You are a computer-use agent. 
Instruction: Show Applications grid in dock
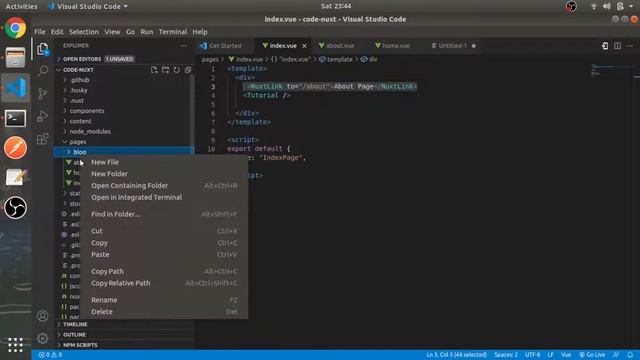(16, 345)
